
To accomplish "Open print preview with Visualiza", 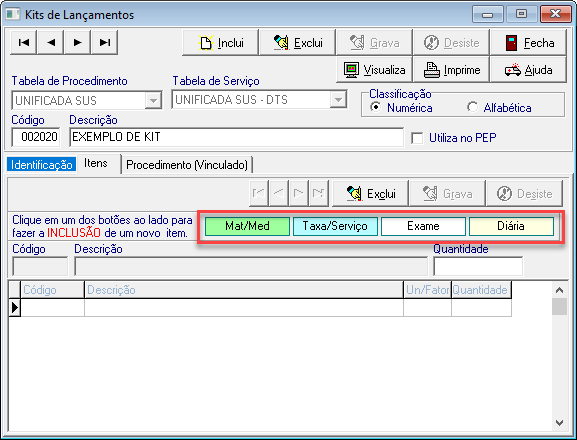I will 374,70.
